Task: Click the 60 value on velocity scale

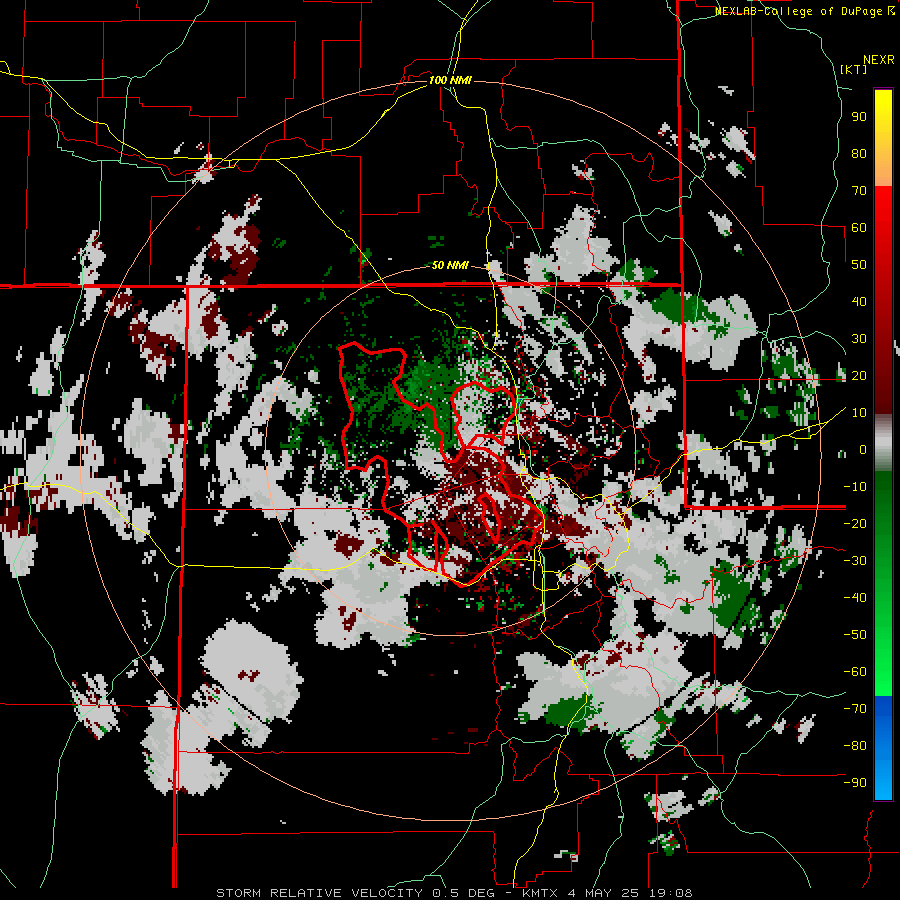Action: click(859, 227)
